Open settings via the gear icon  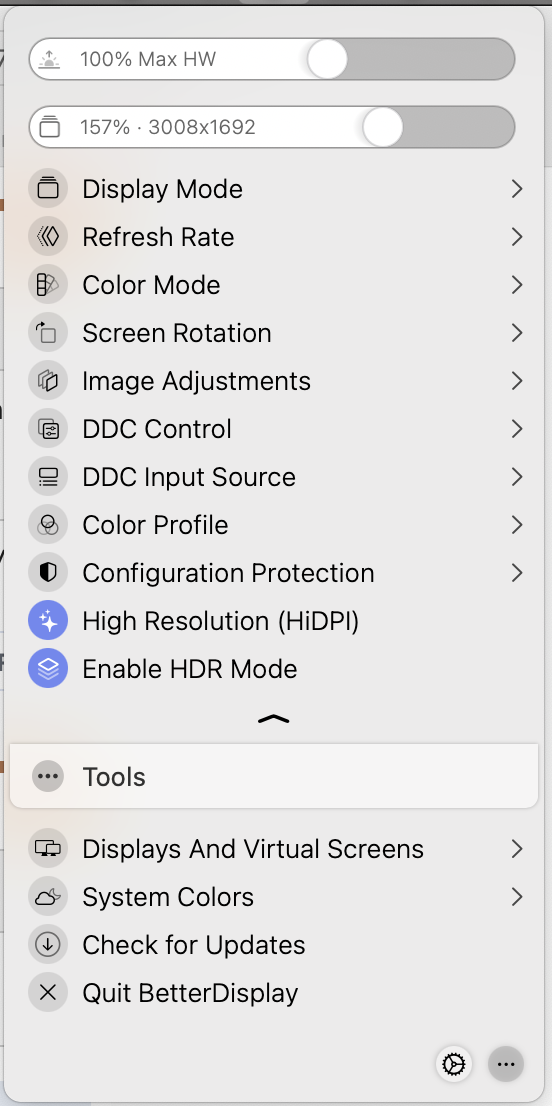tap(454, 1064)
